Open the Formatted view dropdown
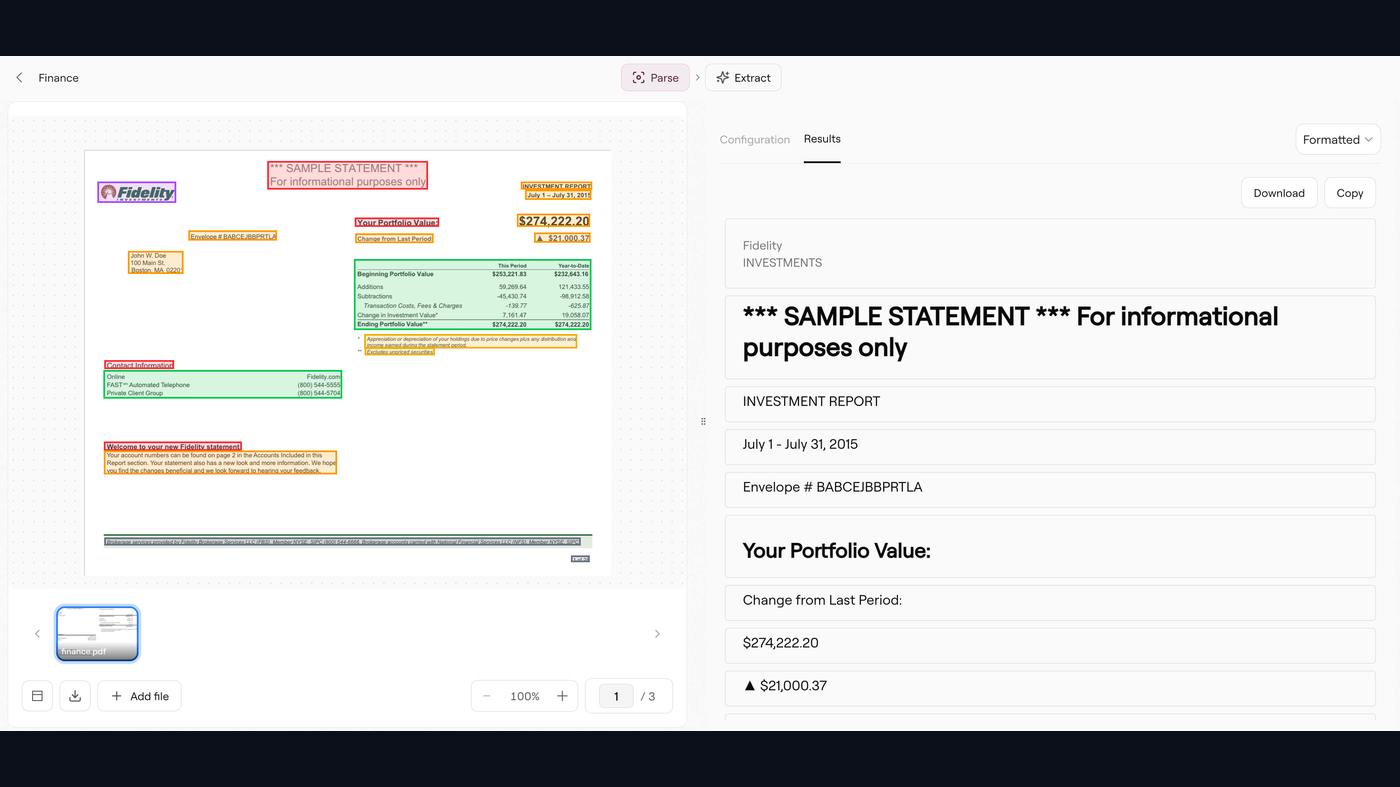Image resolution: width=1400 pixels, height=787 pixels. [1338, 140]
